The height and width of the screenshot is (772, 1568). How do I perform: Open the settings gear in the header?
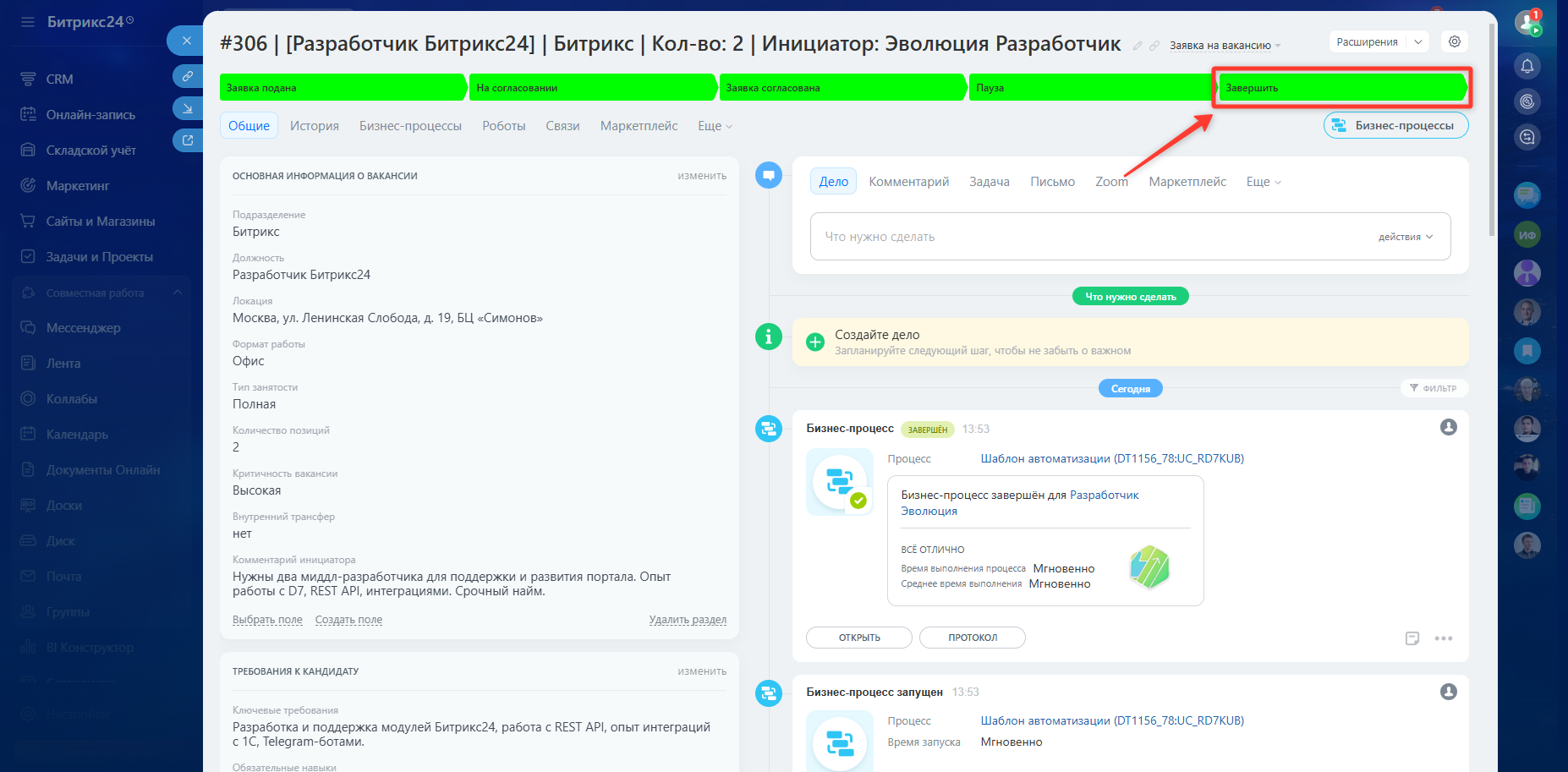(1455, 41)
